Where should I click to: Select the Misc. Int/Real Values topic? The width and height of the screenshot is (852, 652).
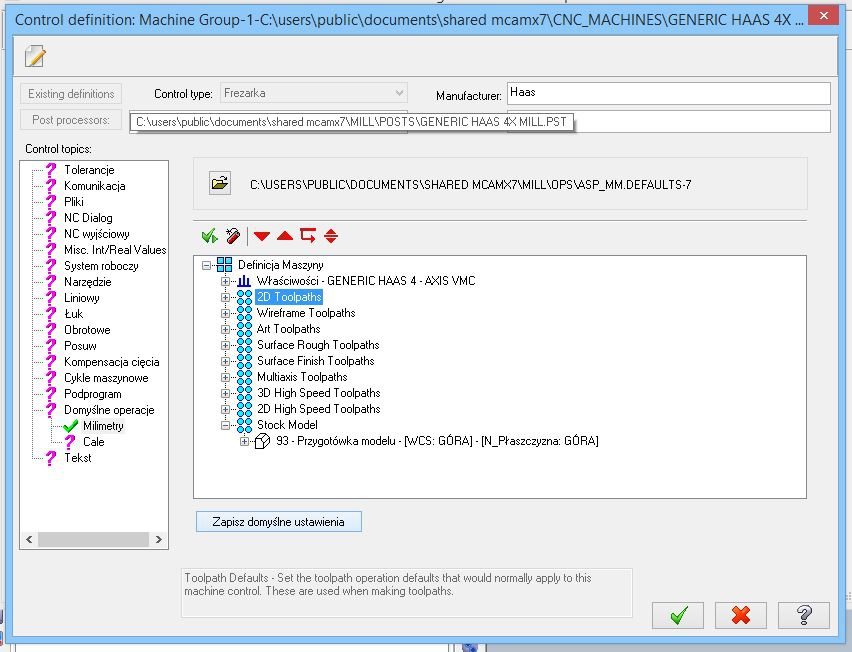pos(115,250)
